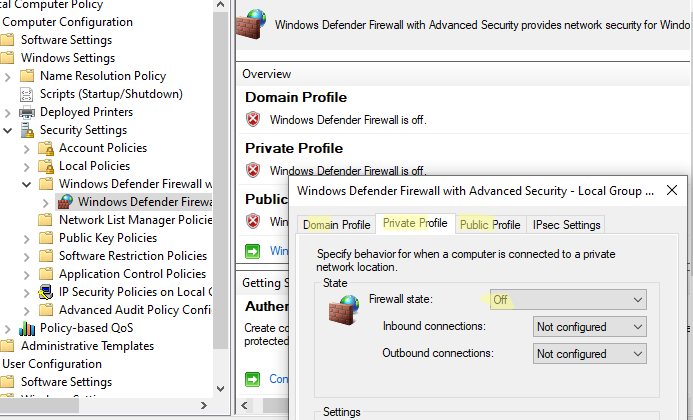
Task: Expand the Account Policies node
Action: [27, 149]
